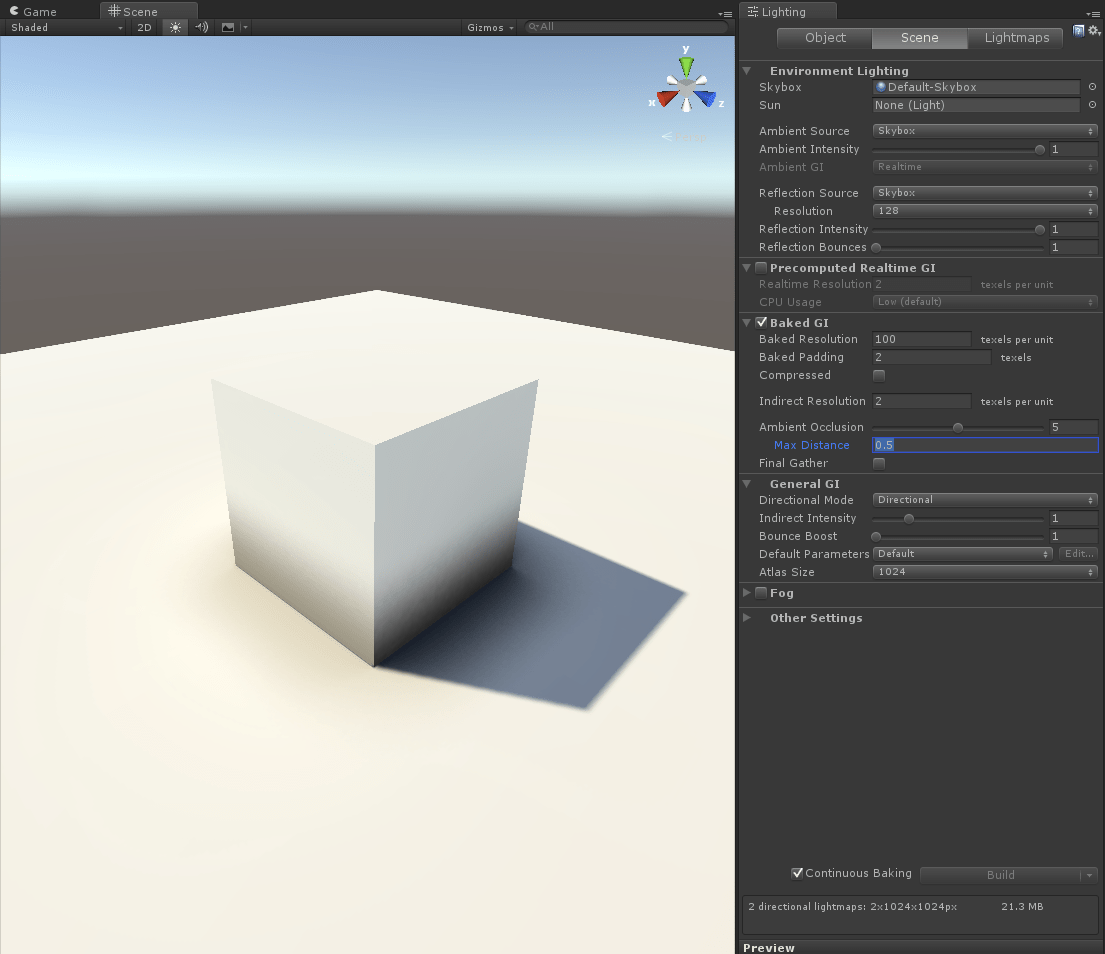
Task: Open the Gizmos menu
Action: click(488, 27)
